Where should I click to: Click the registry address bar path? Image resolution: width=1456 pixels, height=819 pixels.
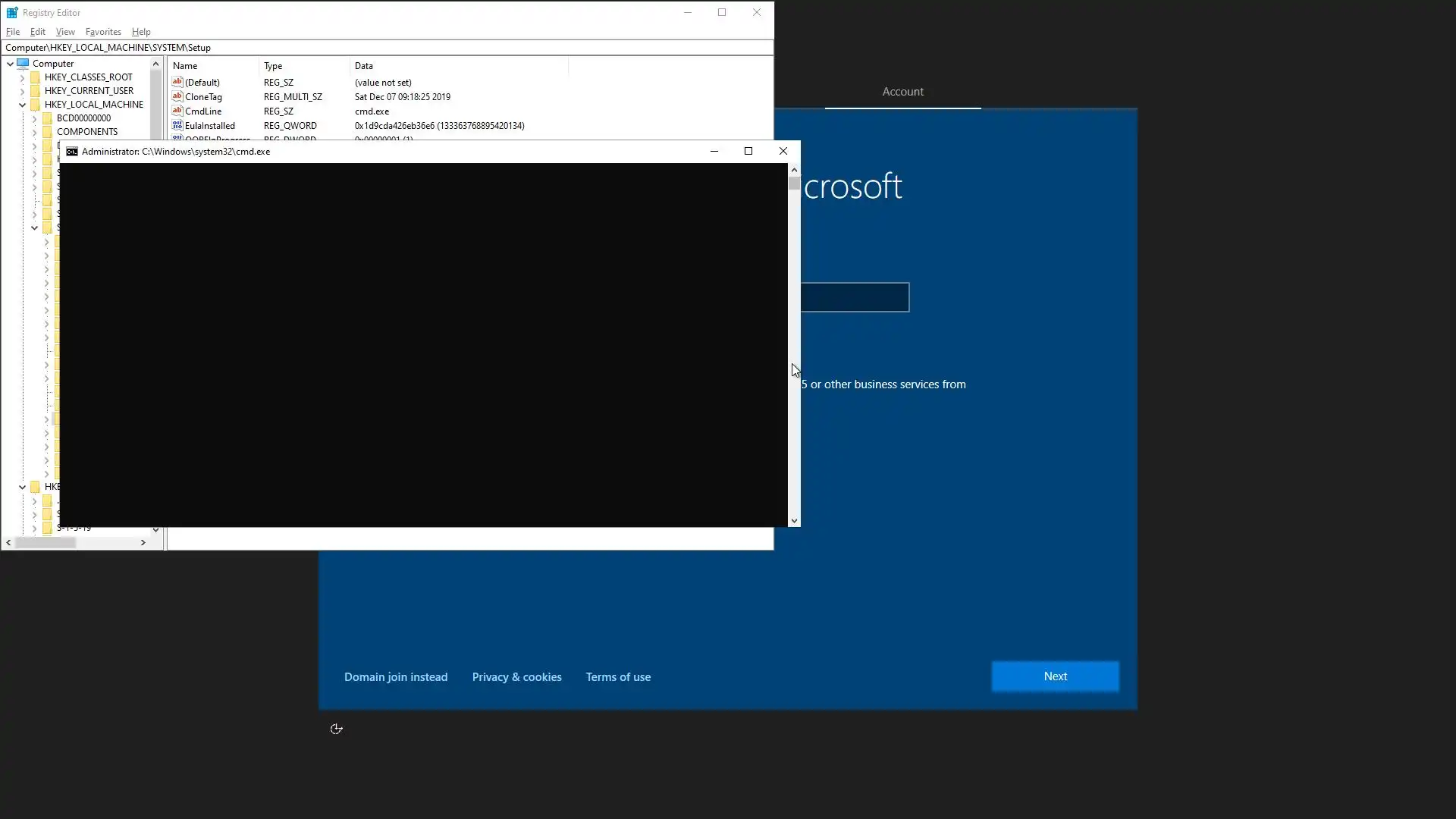[x=108, y=48]
